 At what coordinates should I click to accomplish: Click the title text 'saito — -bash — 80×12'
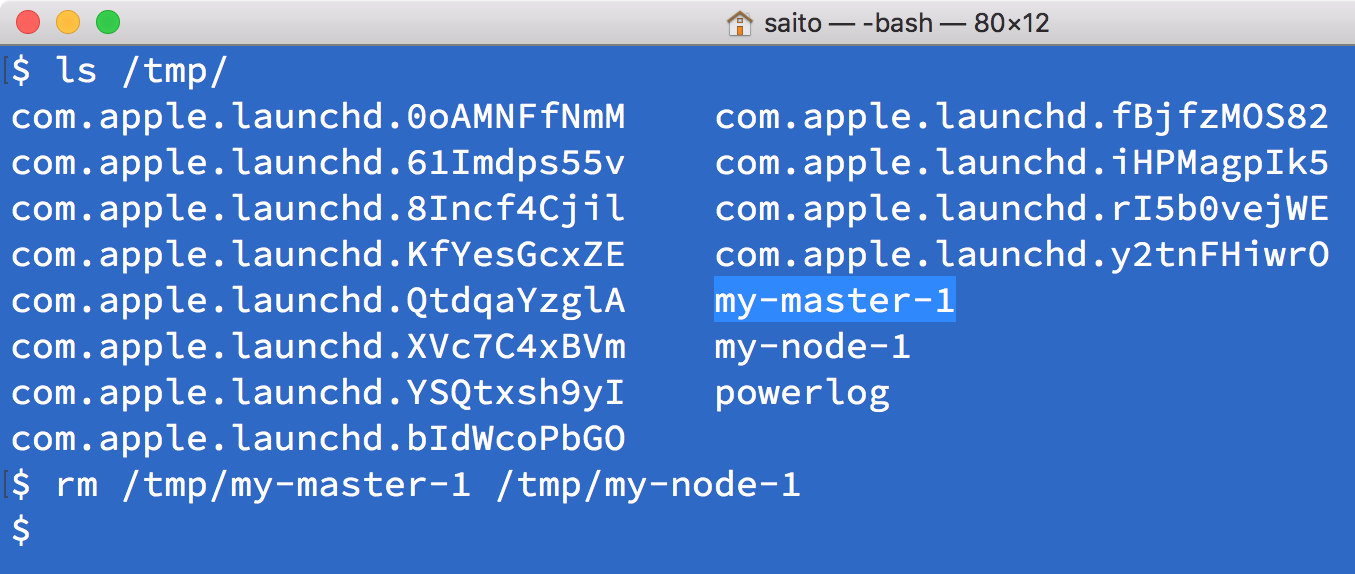coord(905,22)
